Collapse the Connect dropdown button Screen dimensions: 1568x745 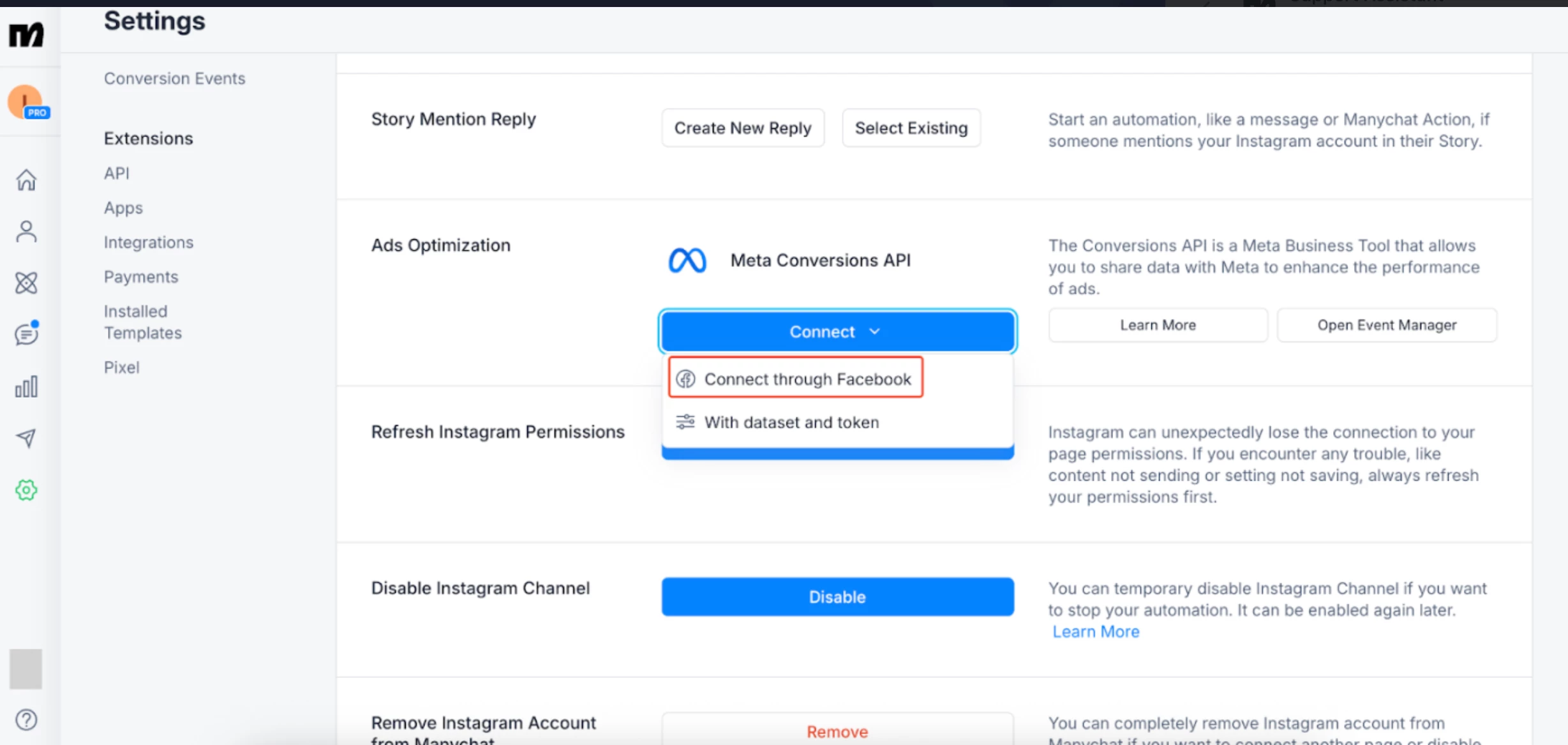pos(837,331)
